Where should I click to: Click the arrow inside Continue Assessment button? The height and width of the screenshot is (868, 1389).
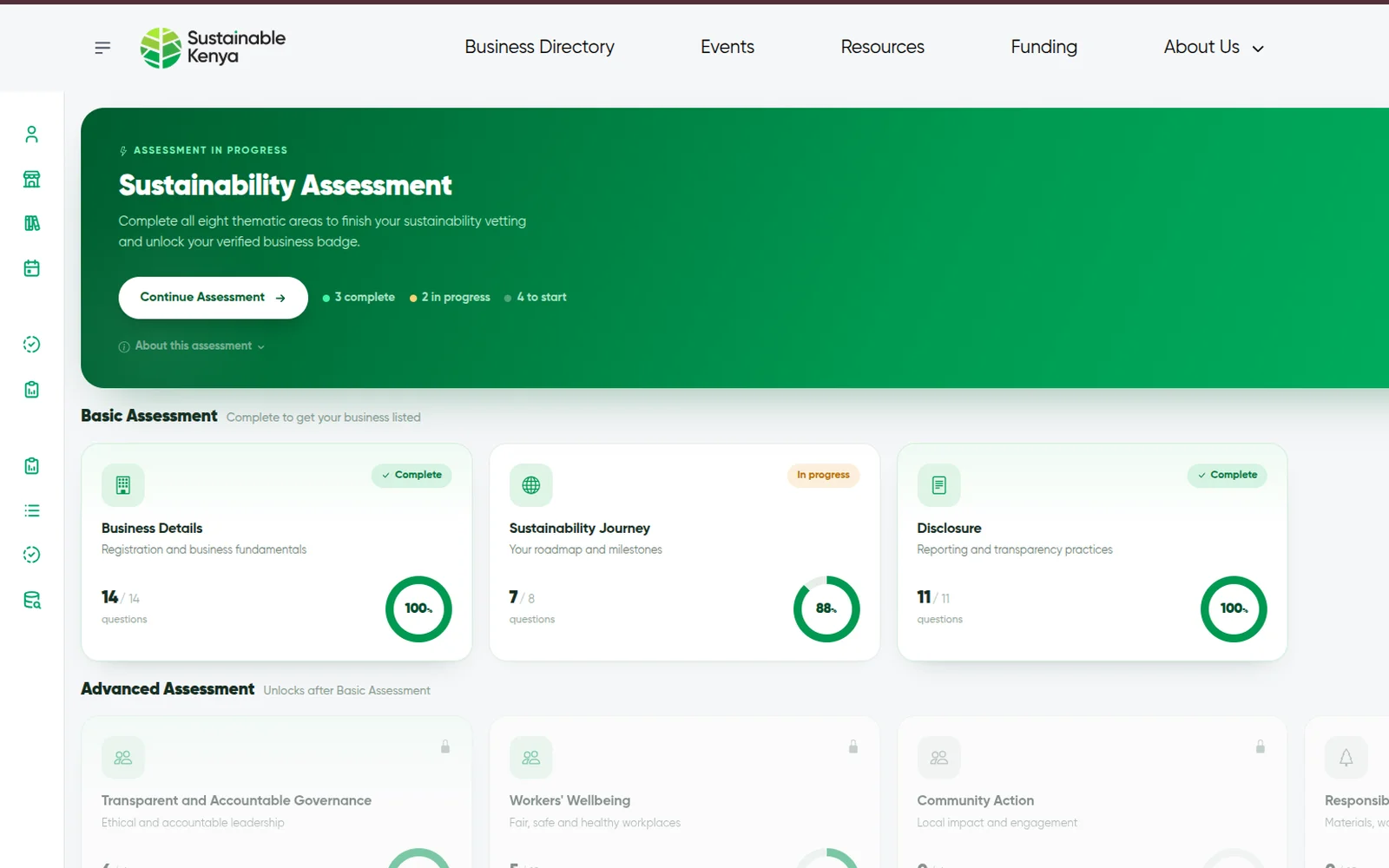pyautogui.click(x=280, y=298)
